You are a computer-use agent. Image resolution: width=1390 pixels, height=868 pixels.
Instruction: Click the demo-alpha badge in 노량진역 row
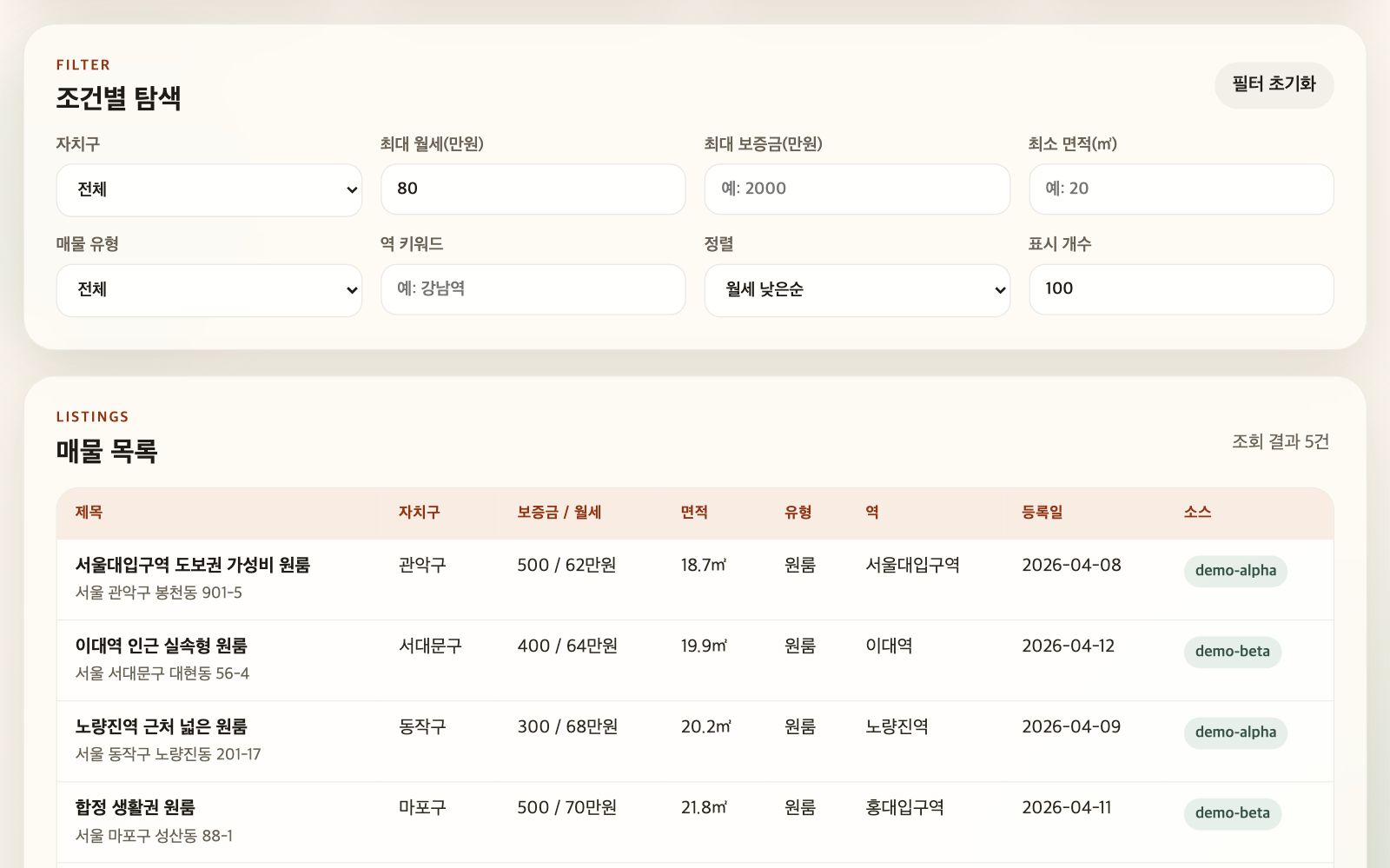point(1235,732)
